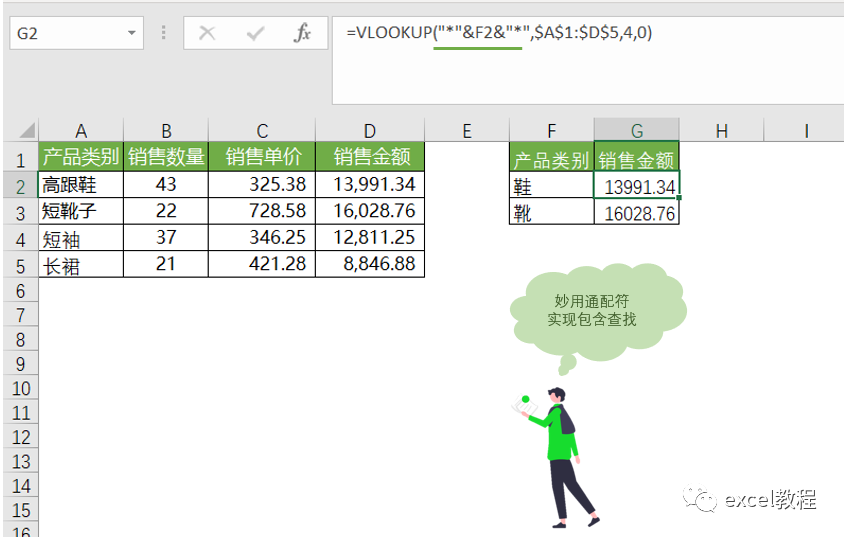Image resolution: width=844 pixels, height=537 pixels.
Task: Select row 5 header
Action: (20, 265)
